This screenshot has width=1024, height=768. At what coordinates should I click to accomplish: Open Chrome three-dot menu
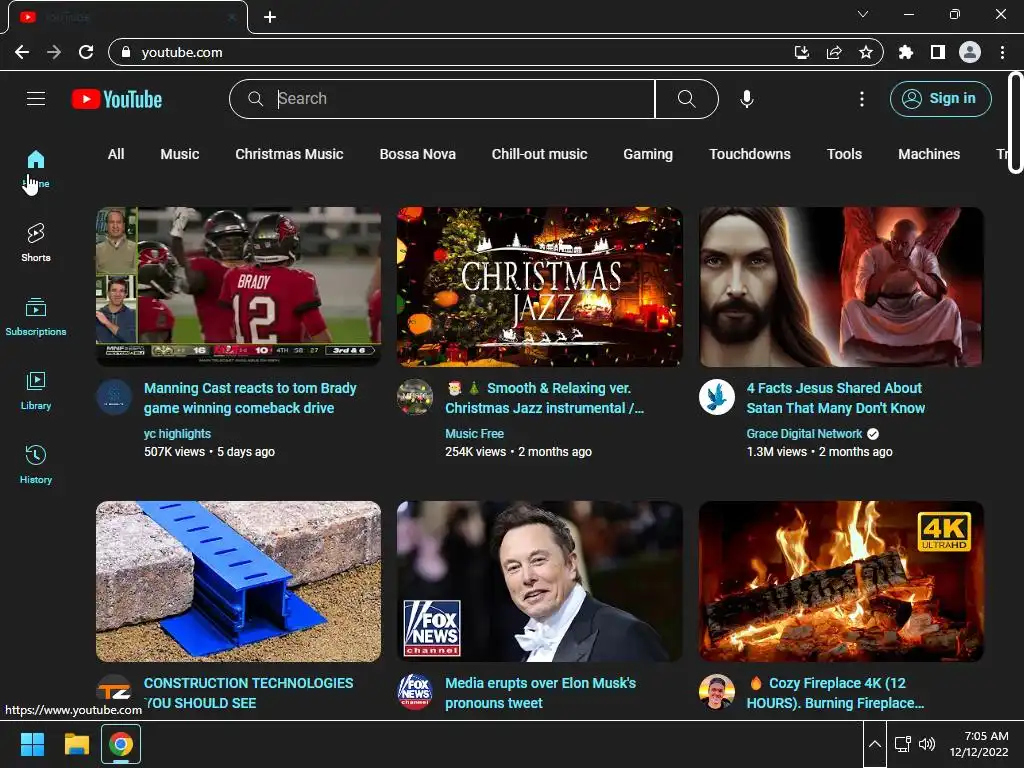(1002, 52)
